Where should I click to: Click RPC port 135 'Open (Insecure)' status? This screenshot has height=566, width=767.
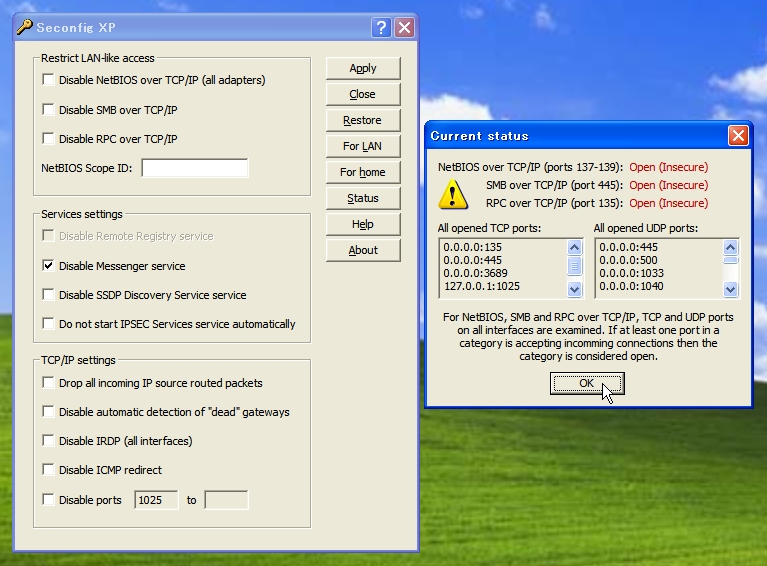click(x=669, y=204)
